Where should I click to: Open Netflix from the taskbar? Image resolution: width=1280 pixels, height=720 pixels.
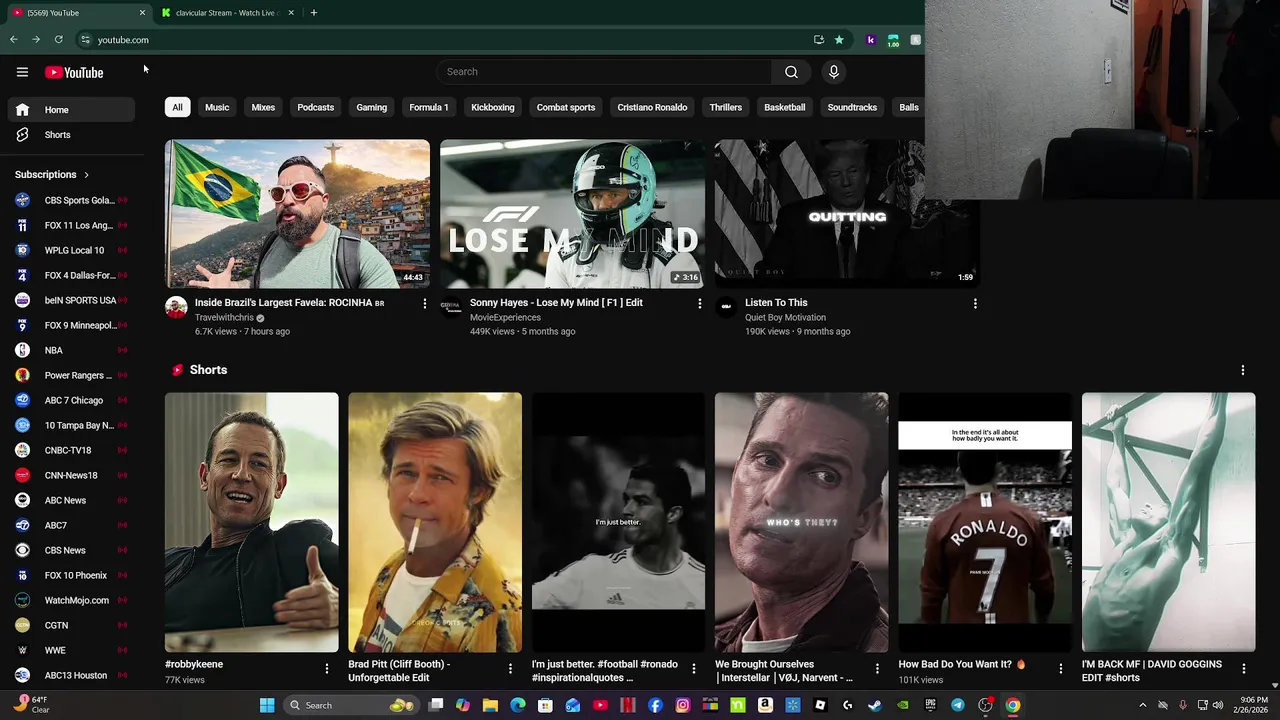pyautogui.click(x=628, y=705)
